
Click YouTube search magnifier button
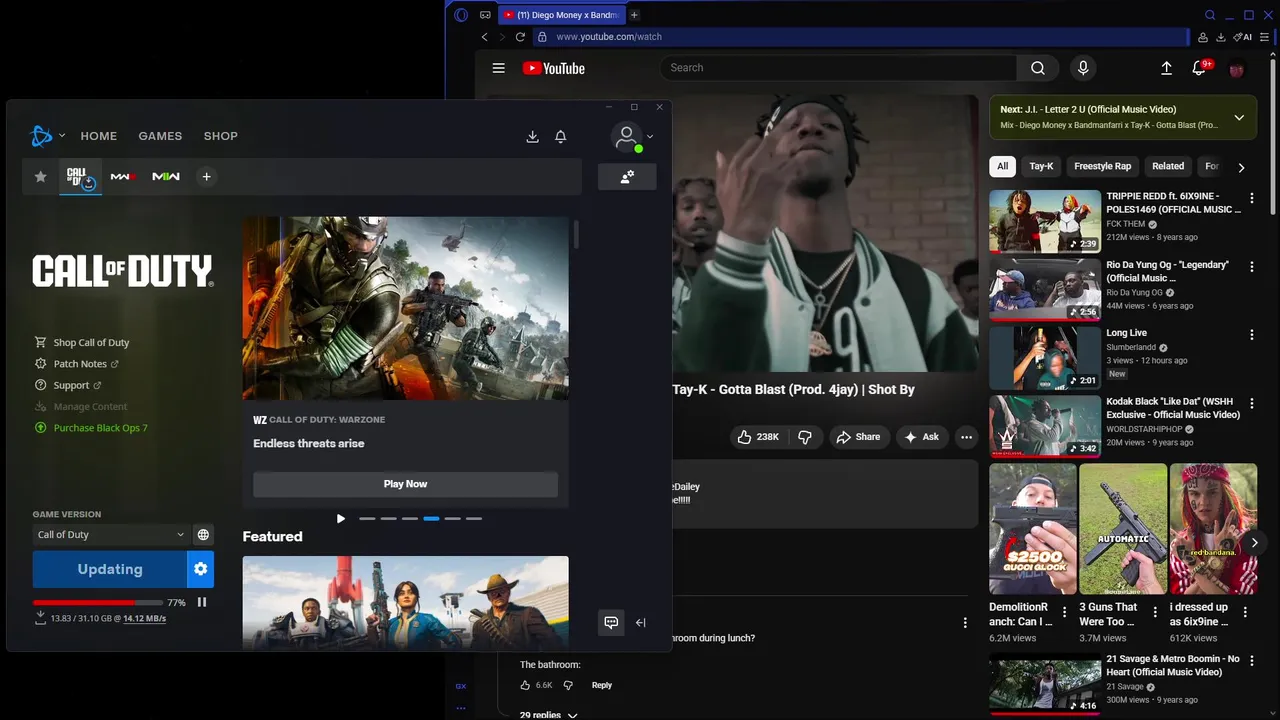click(x=1038, y=68)
